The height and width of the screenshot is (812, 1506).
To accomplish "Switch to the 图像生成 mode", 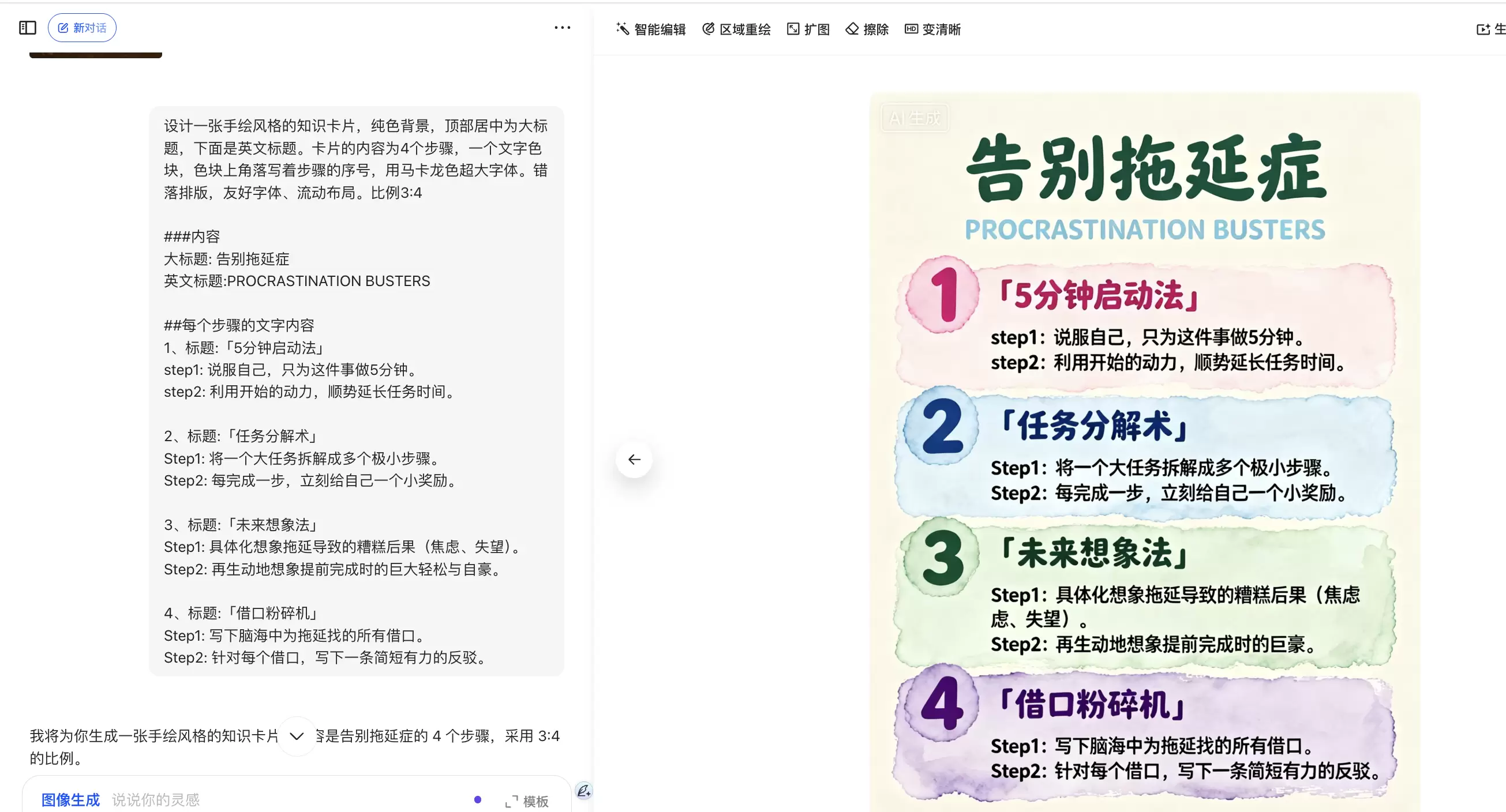I will pos(70,800).
